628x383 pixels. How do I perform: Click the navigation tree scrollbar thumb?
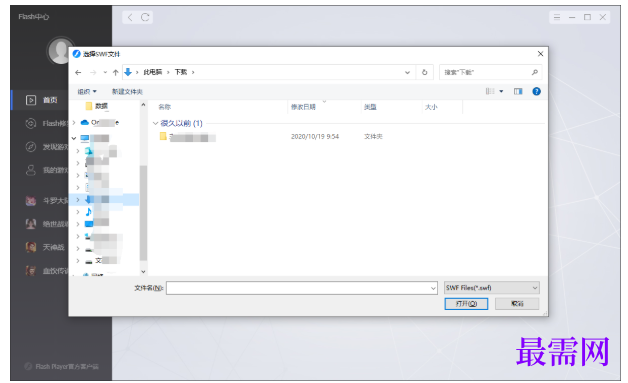(x=143, y=212)
